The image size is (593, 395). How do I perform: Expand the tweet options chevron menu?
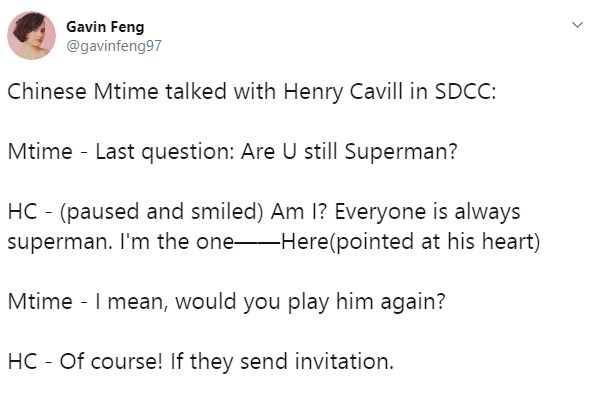click(577, 25)
